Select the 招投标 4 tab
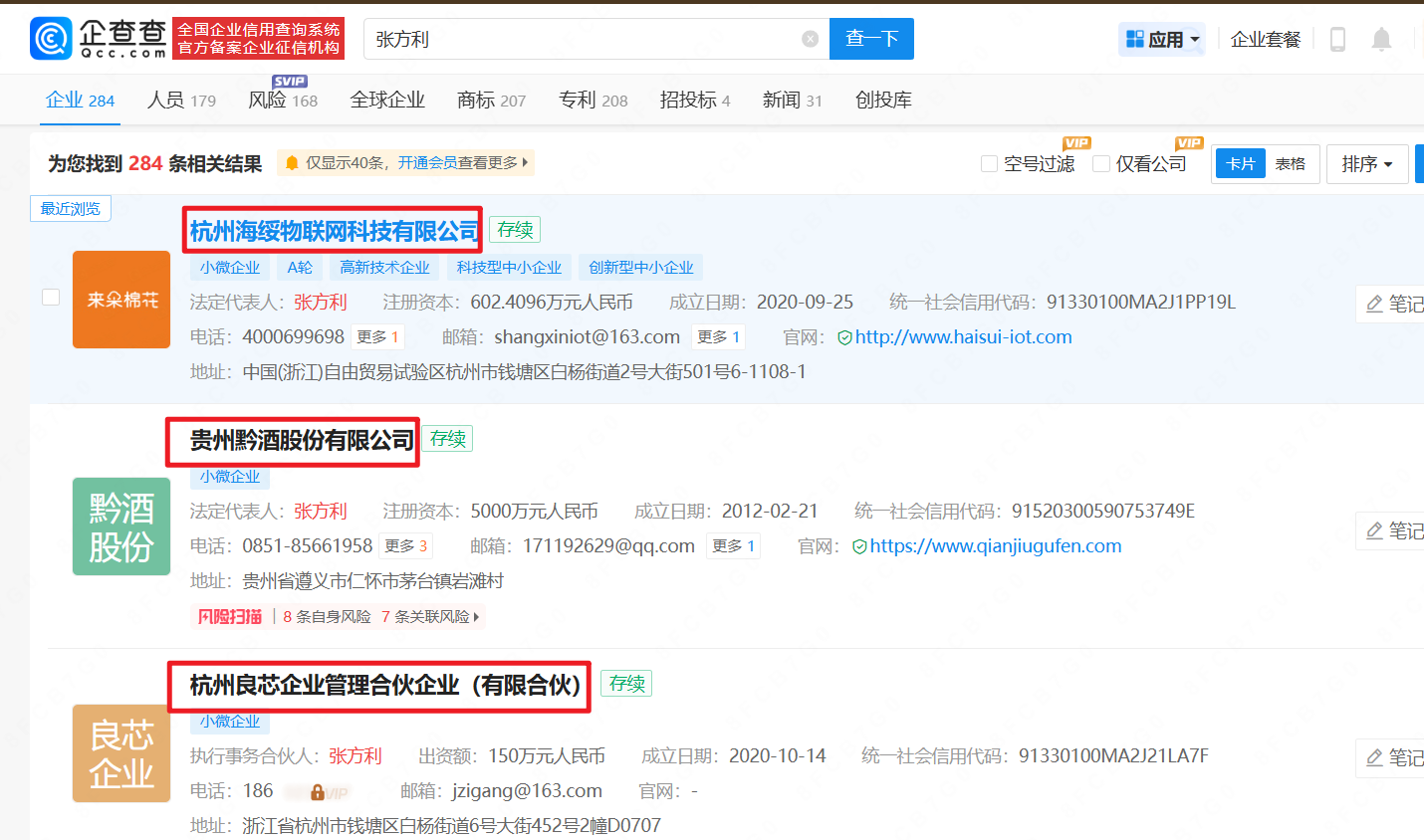1424x840 pixels. 695,100
